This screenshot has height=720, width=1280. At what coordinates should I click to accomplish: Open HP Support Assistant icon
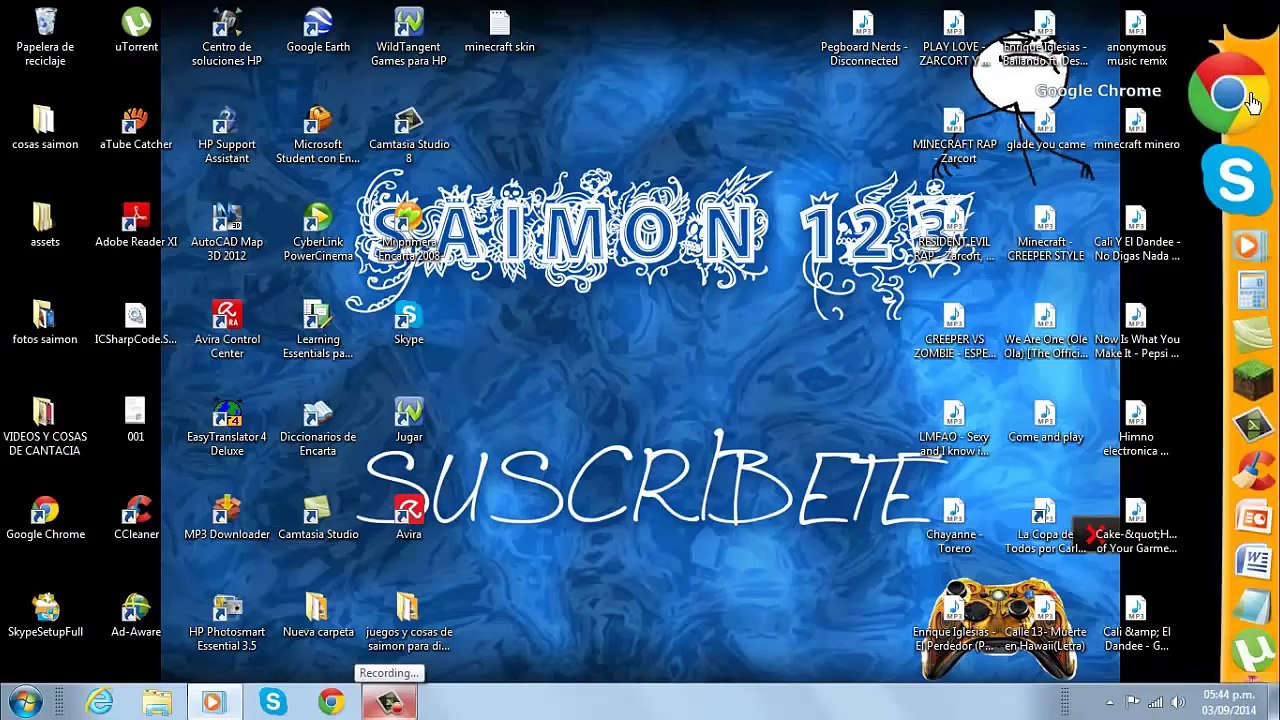click(227, 134)
